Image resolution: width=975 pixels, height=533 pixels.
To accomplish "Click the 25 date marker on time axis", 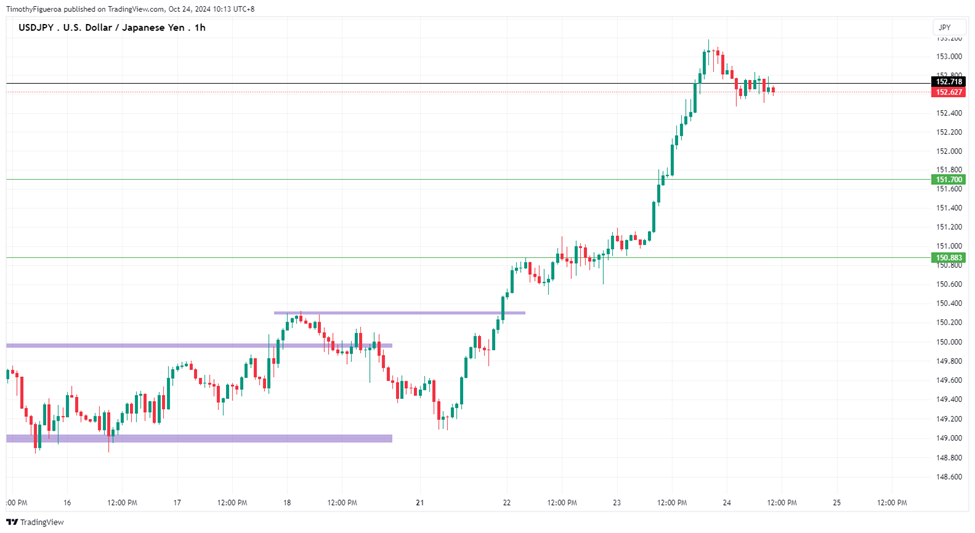I will (x=837, y=503).
